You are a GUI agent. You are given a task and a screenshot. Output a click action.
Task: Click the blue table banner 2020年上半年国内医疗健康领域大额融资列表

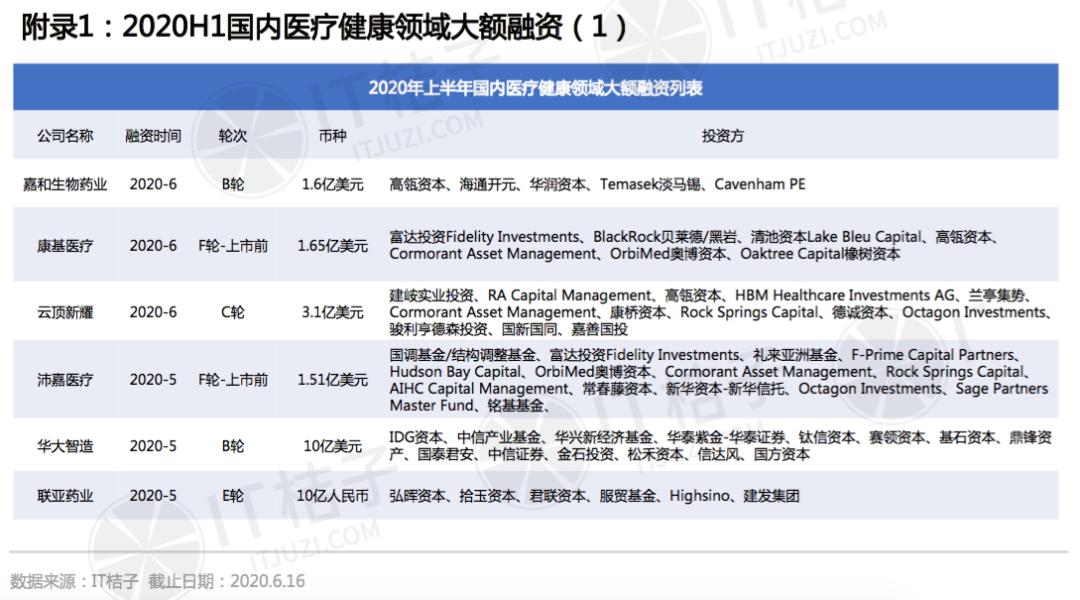click(535, 87)
